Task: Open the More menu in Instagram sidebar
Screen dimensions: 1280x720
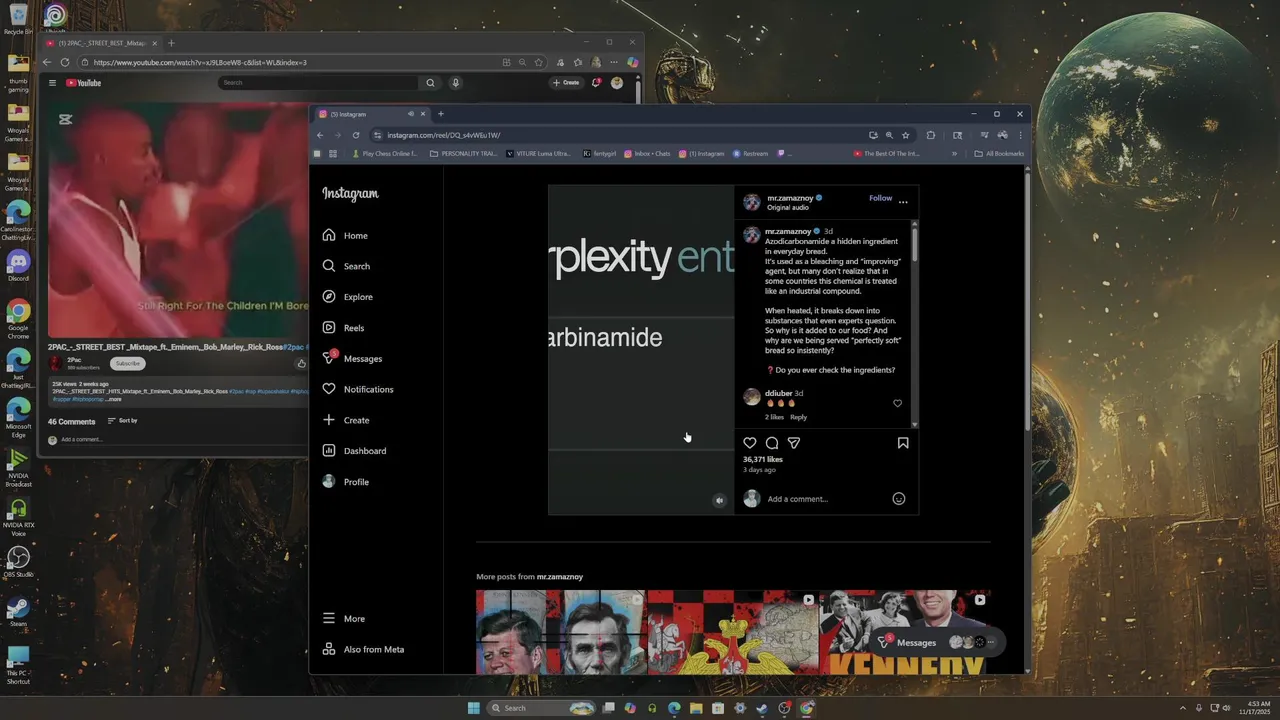Action: click(x=343, y=618)
